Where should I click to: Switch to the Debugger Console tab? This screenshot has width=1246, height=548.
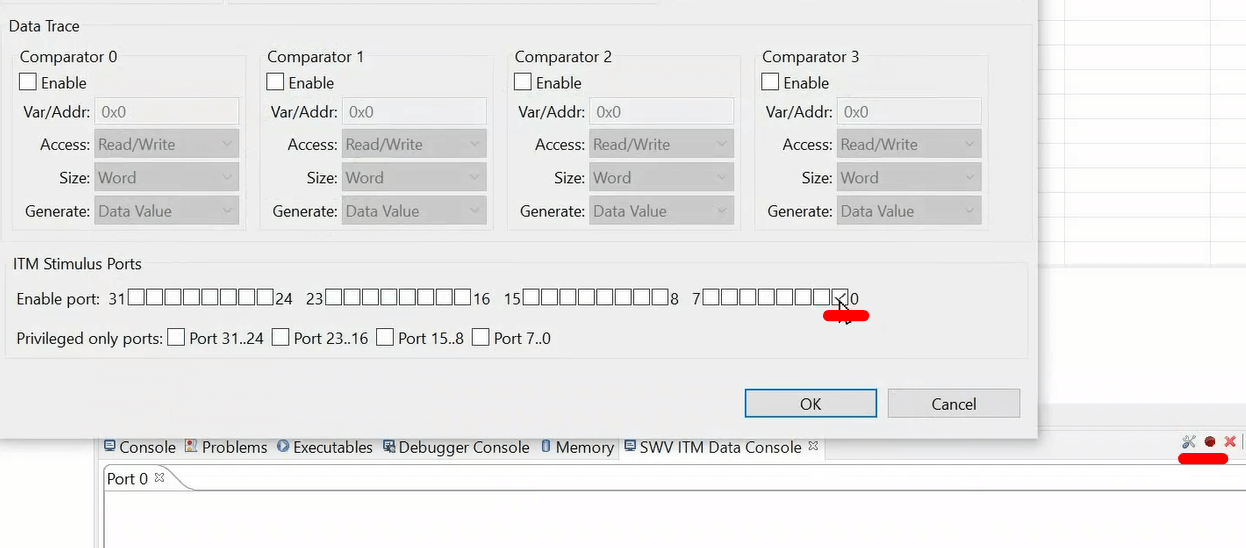pos(455,447)
